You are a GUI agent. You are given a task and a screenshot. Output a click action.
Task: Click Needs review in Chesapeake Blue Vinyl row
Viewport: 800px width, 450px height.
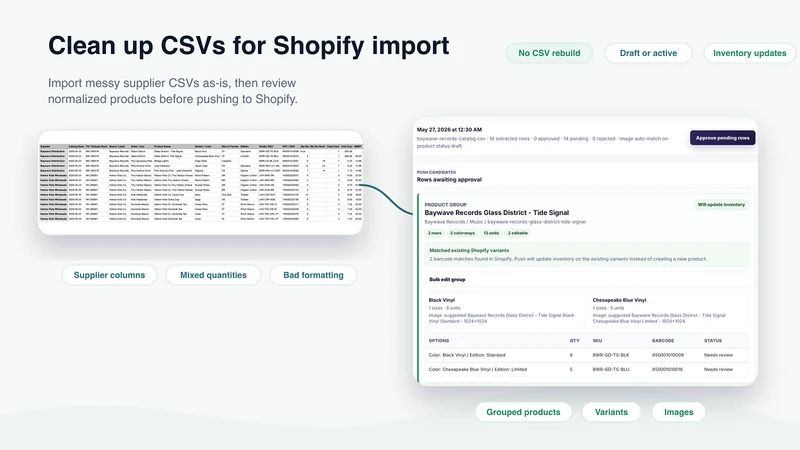pyautogui.click(x=718, y=369)
